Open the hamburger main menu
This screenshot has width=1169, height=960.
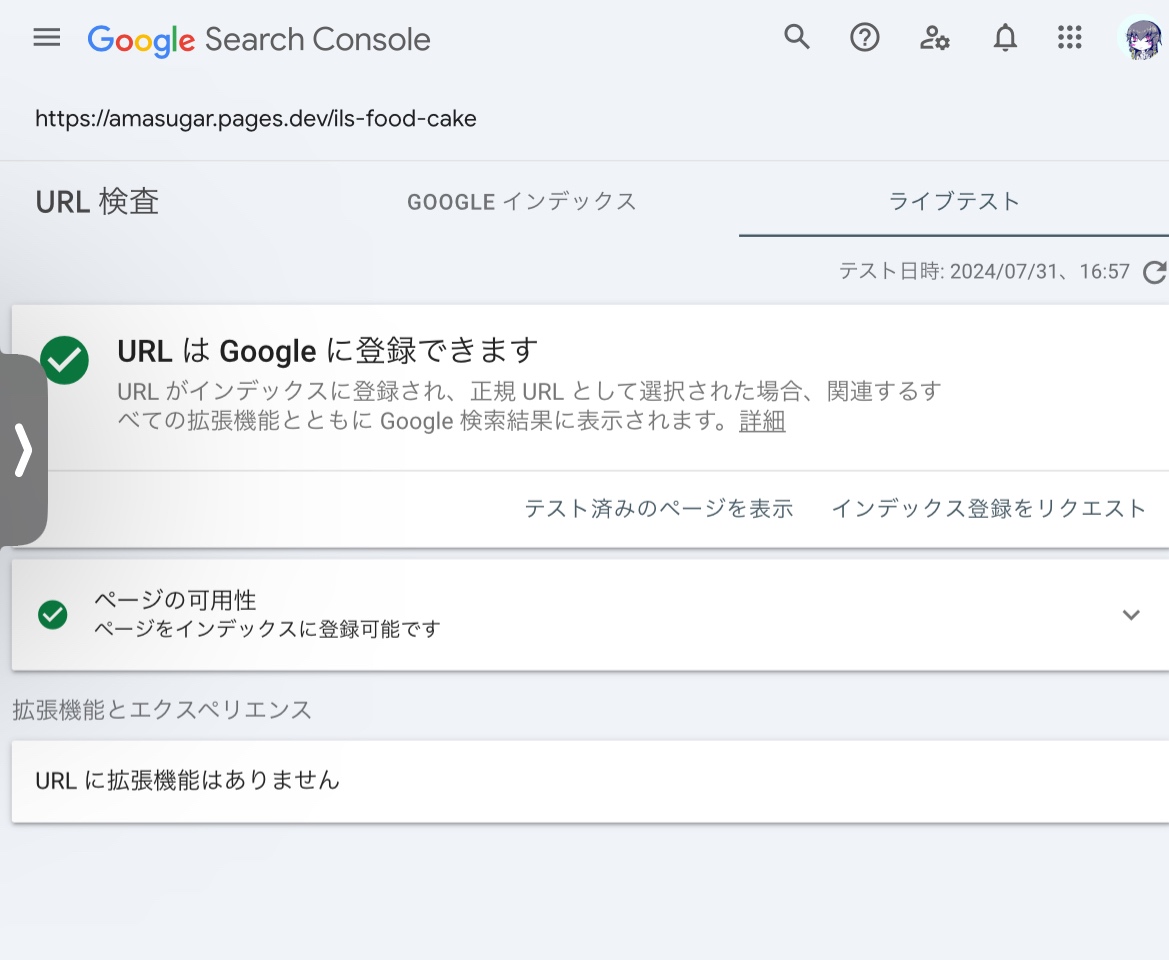[x=46, y=37]
